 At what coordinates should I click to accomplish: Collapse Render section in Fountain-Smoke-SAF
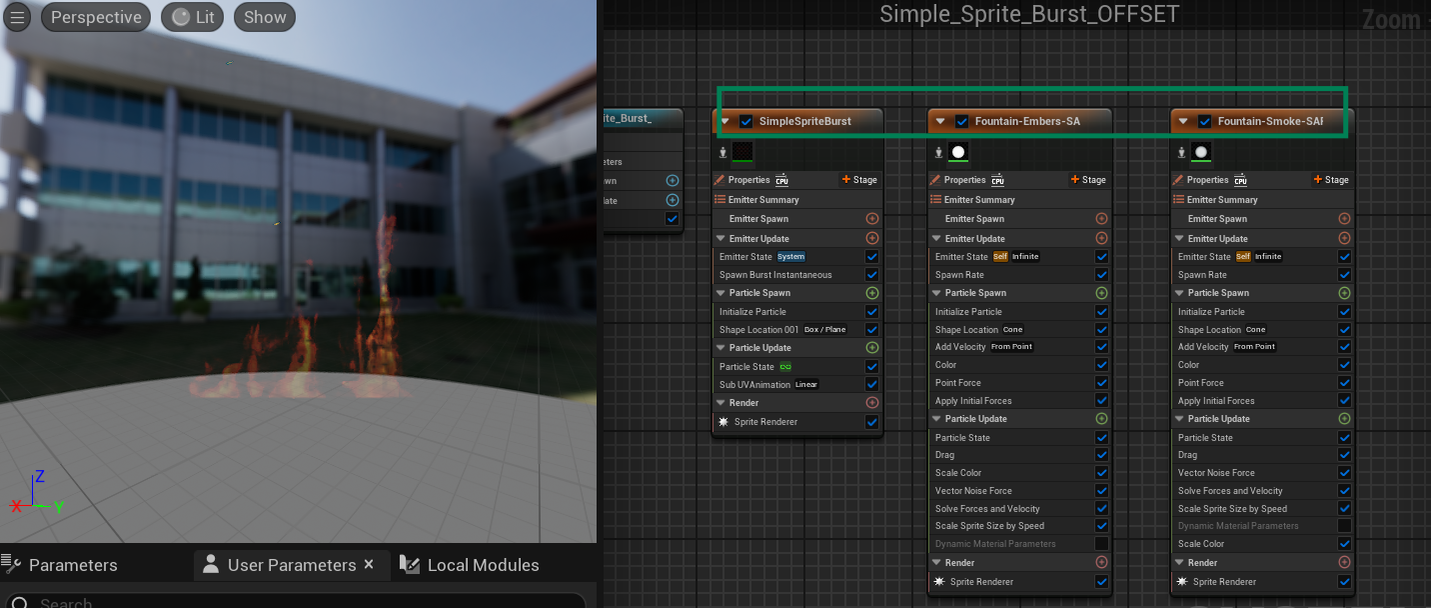pyautogui.click(x=1180, y=562)
